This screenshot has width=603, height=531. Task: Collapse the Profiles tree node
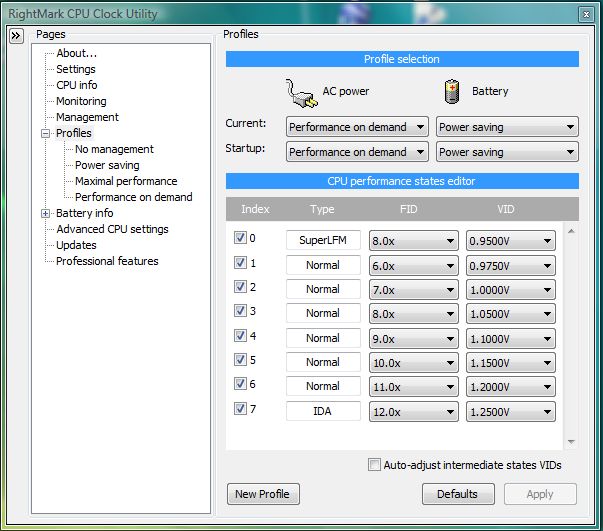tap(45, 133)
